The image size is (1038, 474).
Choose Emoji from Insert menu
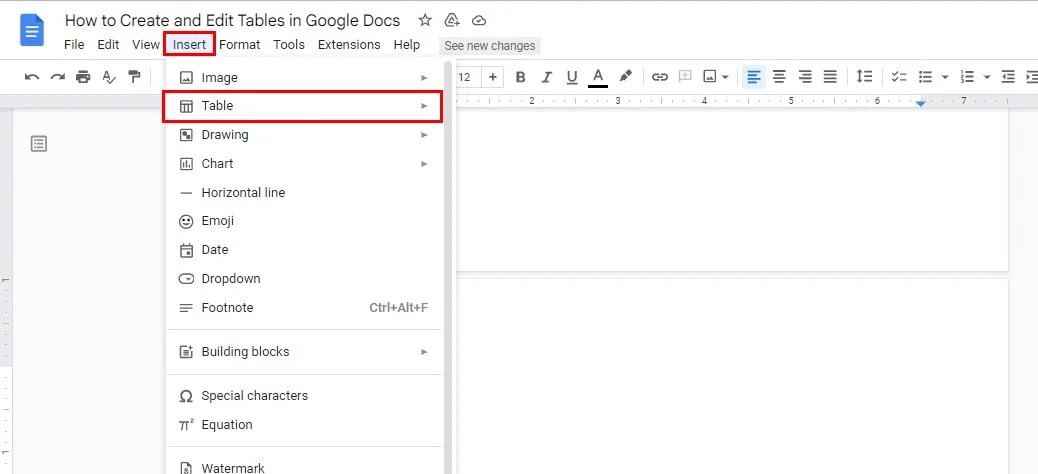click(x=305, y=221)
